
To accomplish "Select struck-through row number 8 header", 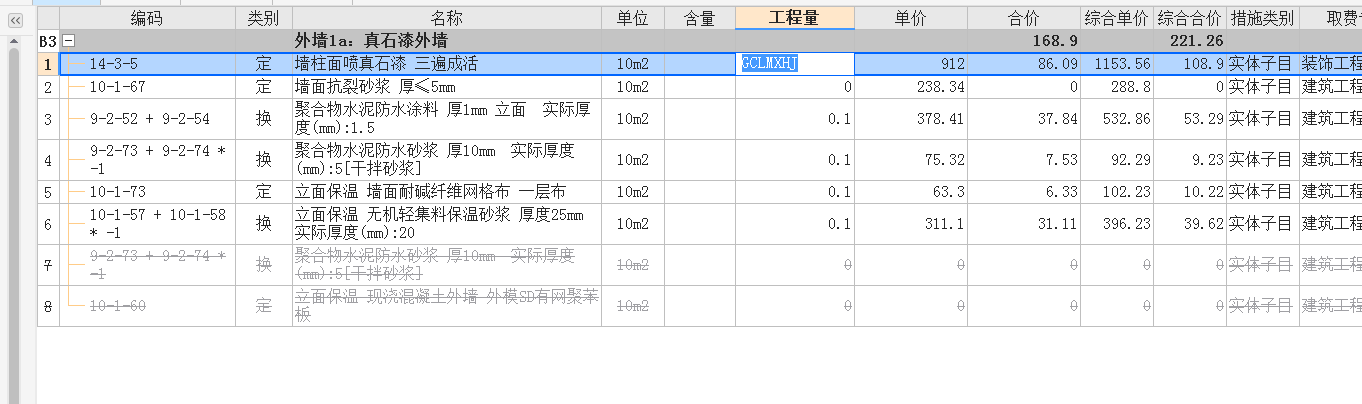I will pos(48,306).
